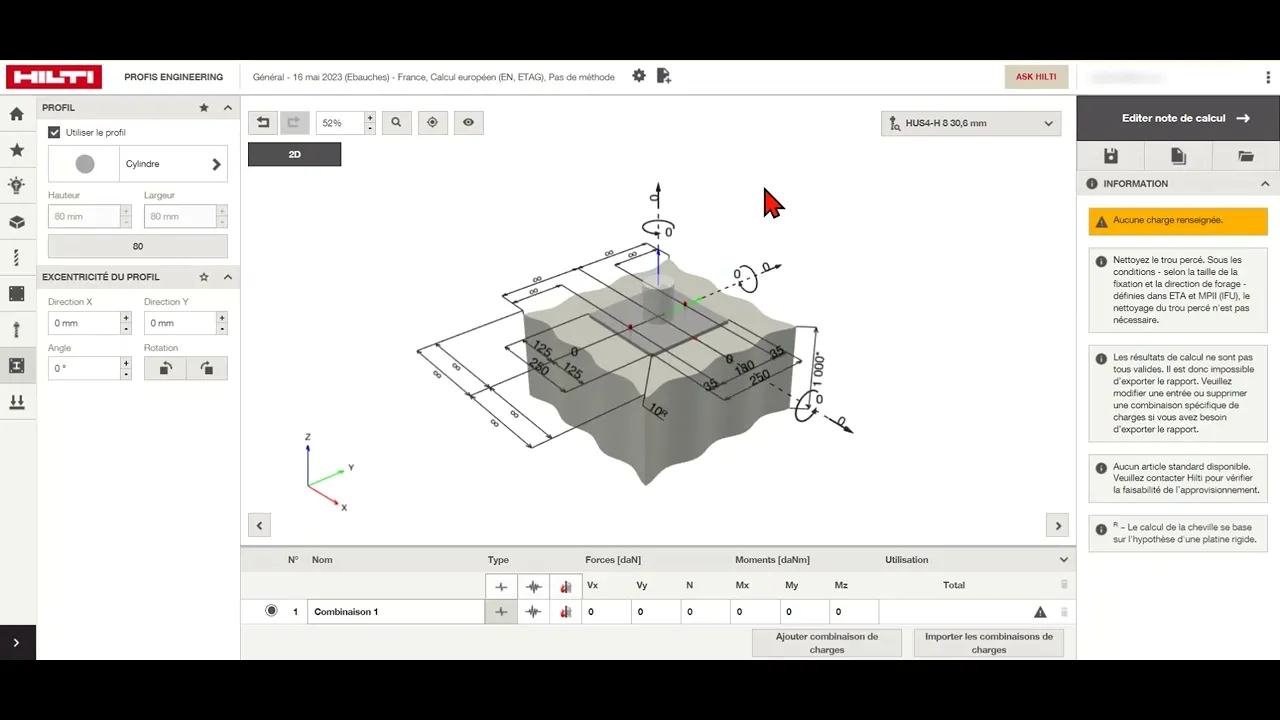This screenshot has width=1280, height=720.
Task: Collapse the EXCENTRICITÉ DU PROFIL section
Action: tap(228, 277)
